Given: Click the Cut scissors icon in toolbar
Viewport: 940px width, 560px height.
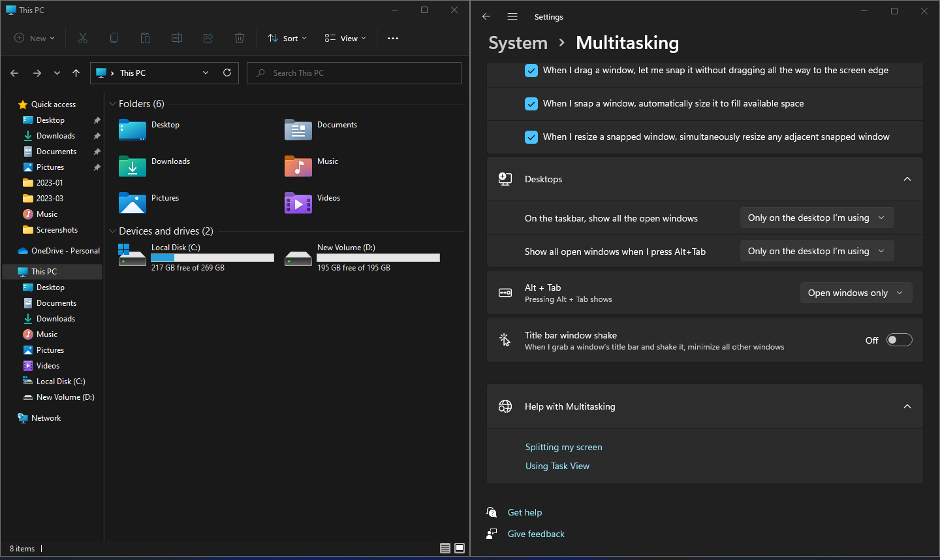Looking at the screenshot, I should pos(83,38).
